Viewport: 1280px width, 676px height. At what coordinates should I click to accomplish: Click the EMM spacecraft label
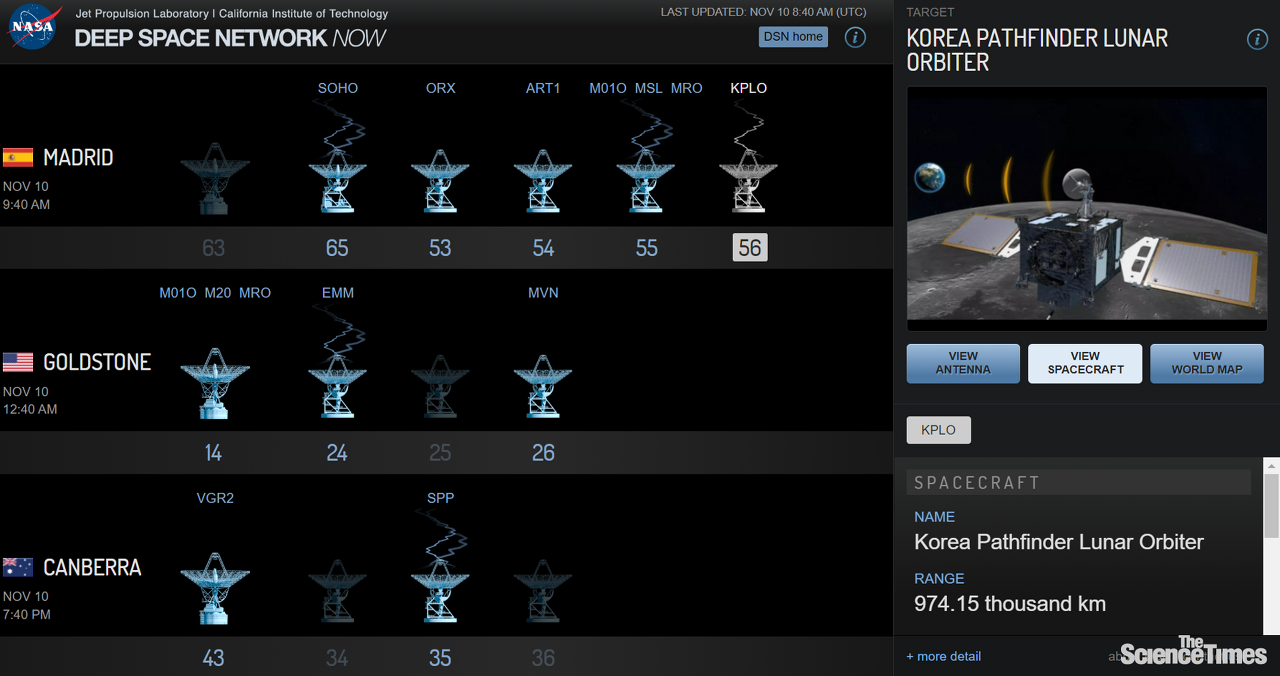coord(338,293)
